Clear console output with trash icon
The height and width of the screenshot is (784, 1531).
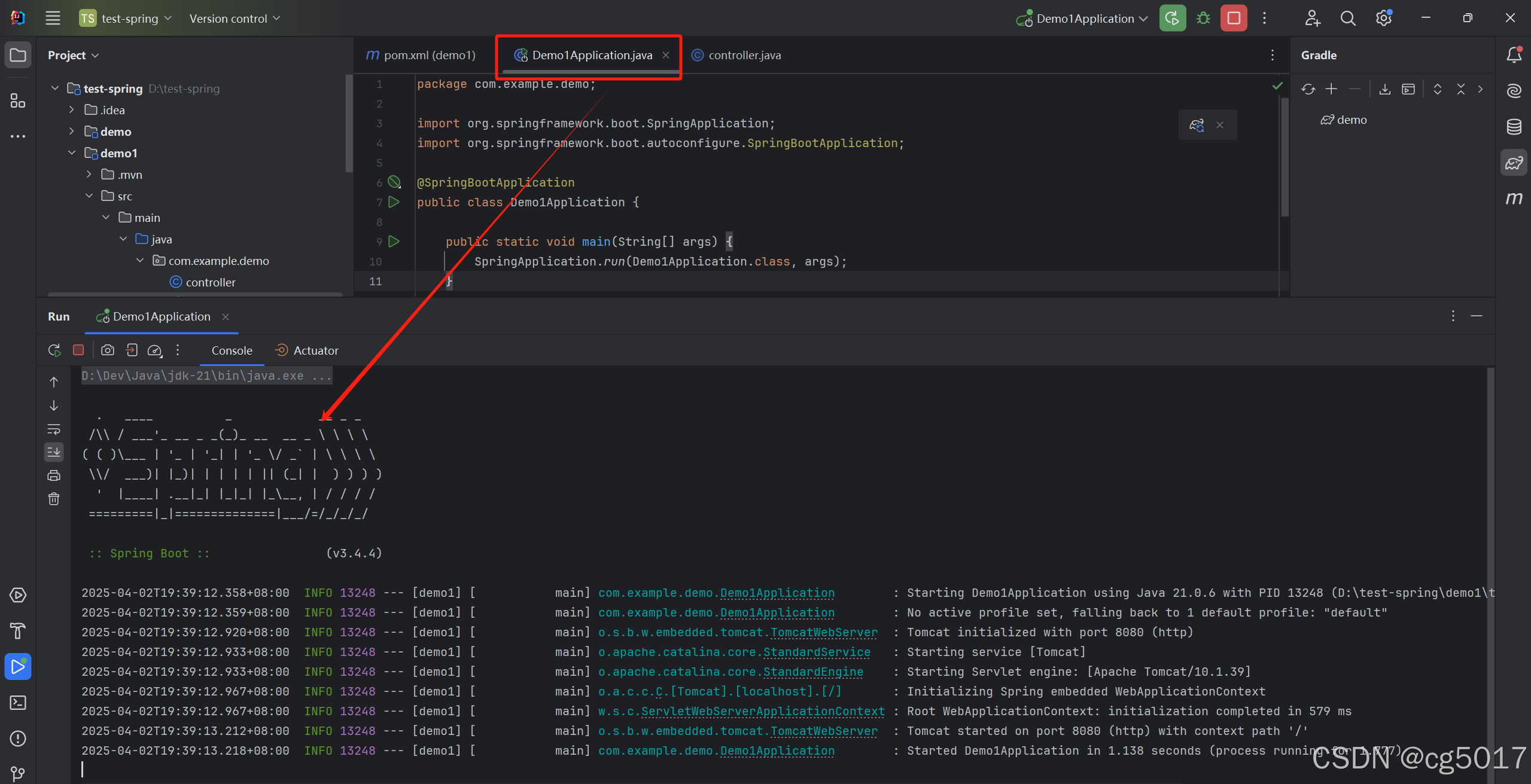54,499
